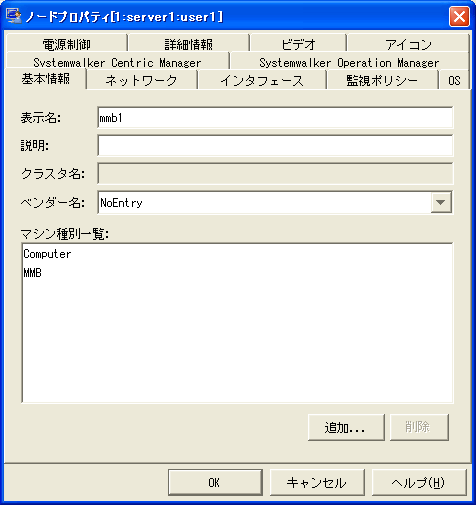This screenshot has width=476, height=505.
Task: Select the ビデオ tab
Action: click(x=298, y=44)
